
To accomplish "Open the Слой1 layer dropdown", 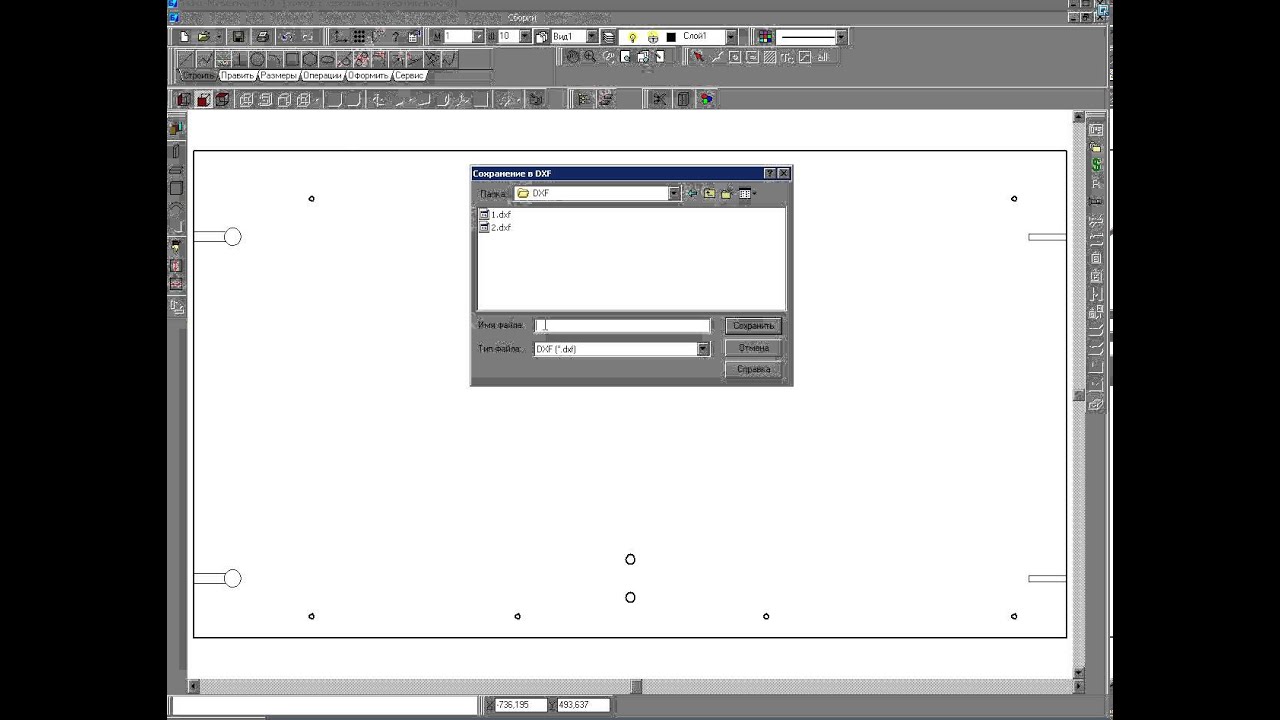I will (x=732, y=36).
